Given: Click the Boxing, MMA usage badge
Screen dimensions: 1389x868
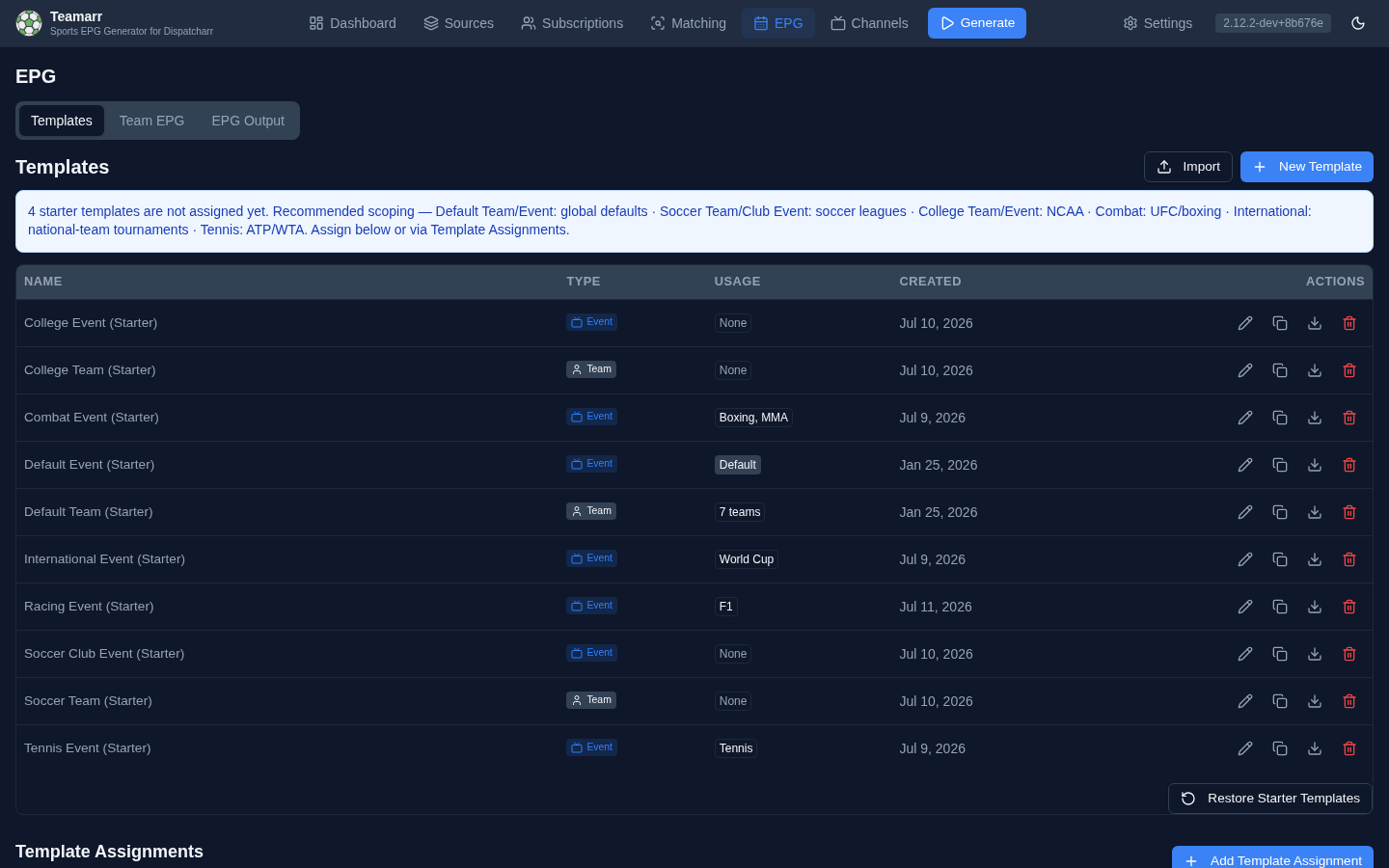Looking at the screenshot, I should pyautogui.click(x=753, y=418).
